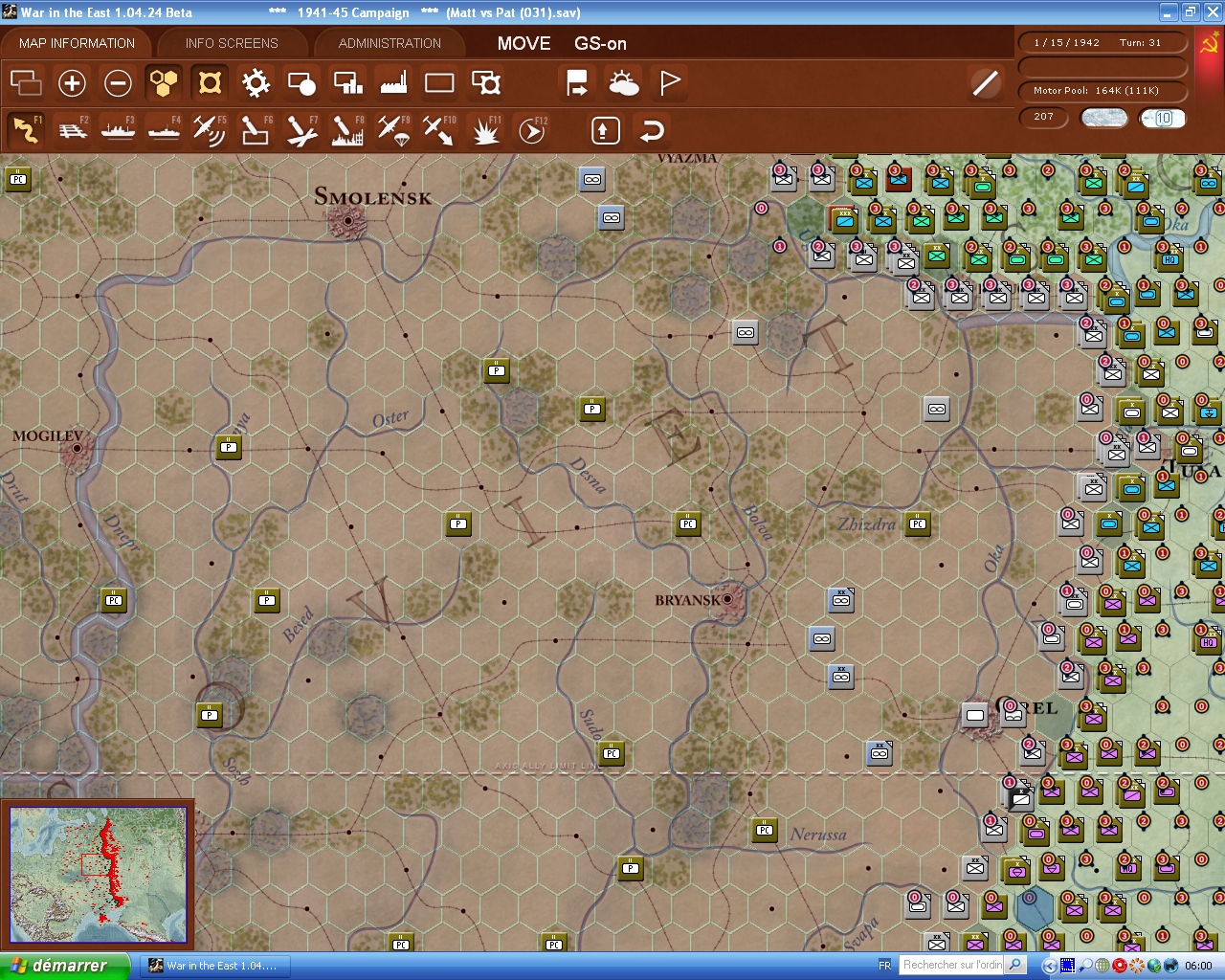Image resolution: width=1225 pixels, height=980 pixels.
Task: Click the taskbar clock showing 06:00
Action: click(1198, 966)
